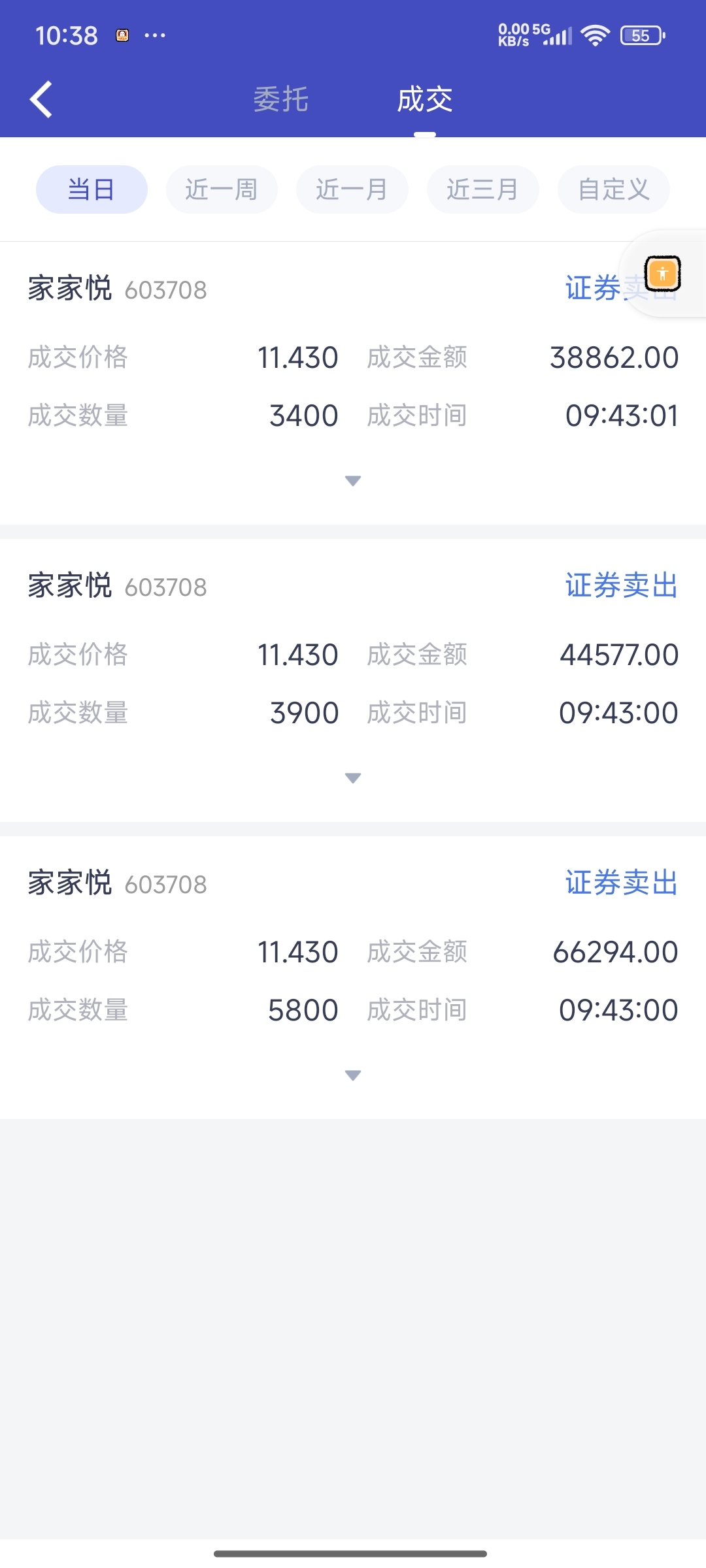Tap the Wi-Fi status icon

(x=595, y=35)
